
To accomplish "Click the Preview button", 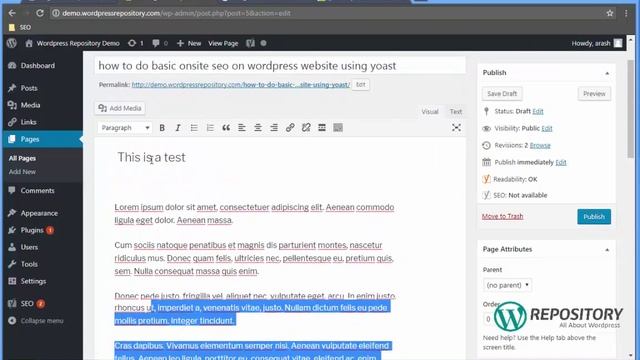I will click(594, 93).
